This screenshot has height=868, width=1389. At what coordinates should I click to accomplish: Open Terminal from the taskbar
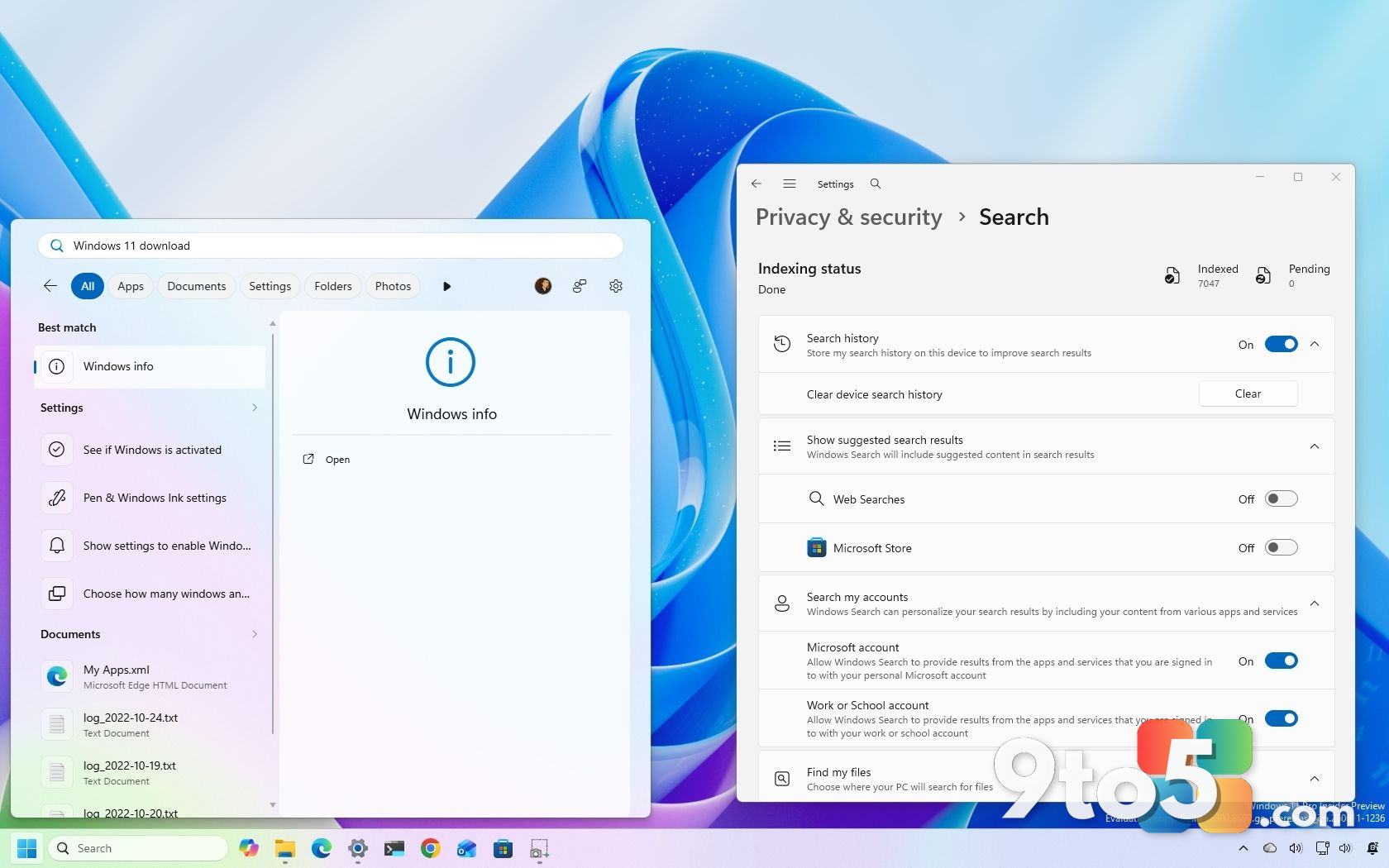pyautogui.click(x=394, y=848)
